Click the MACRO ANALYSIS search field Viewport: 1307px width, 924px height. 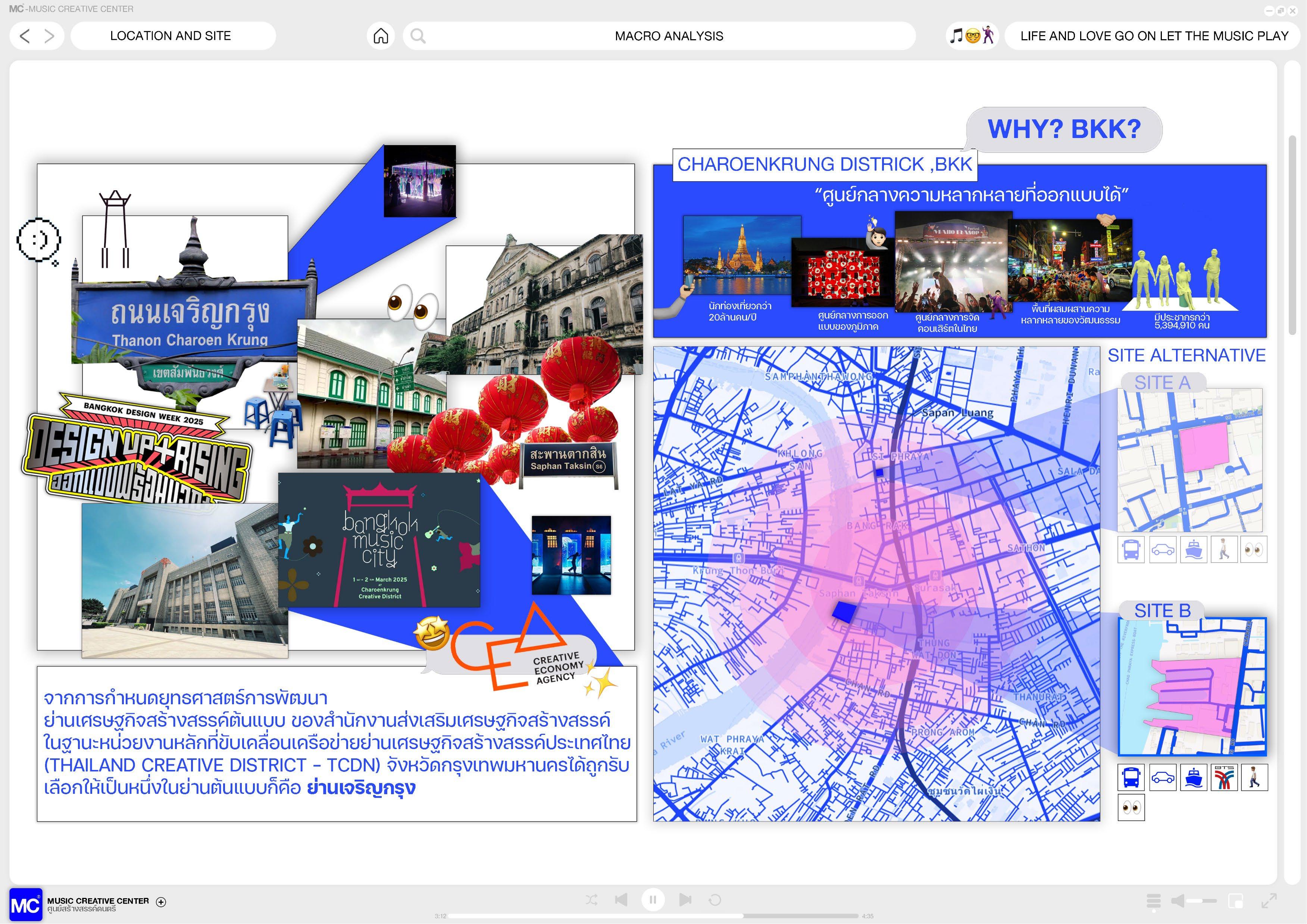click(x=669, y=36)
